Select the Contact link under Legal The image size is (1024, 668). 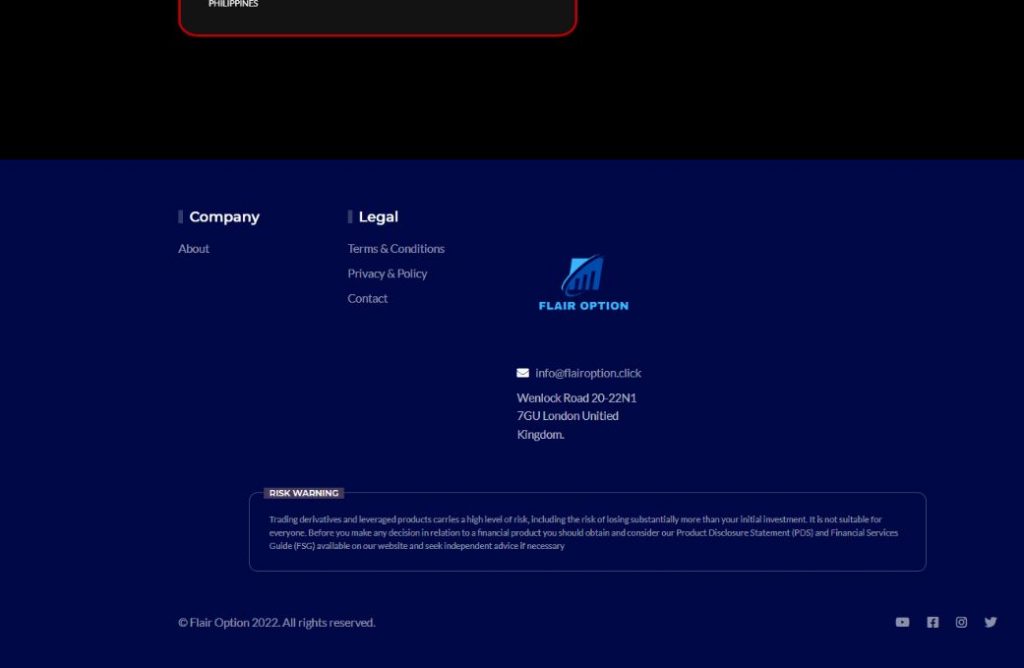point(367,299)
